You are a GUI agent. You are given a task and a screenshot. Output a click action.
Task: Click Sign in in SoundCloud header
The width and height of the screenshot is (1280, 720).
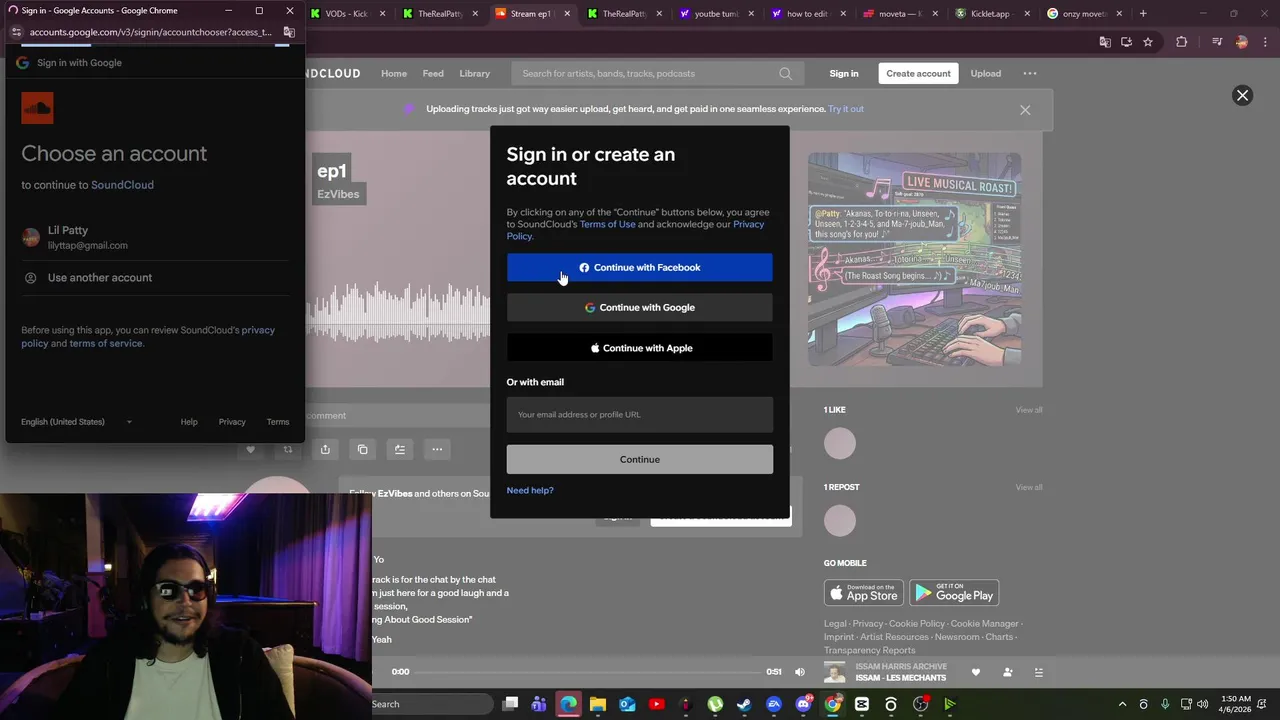[844, 73]
